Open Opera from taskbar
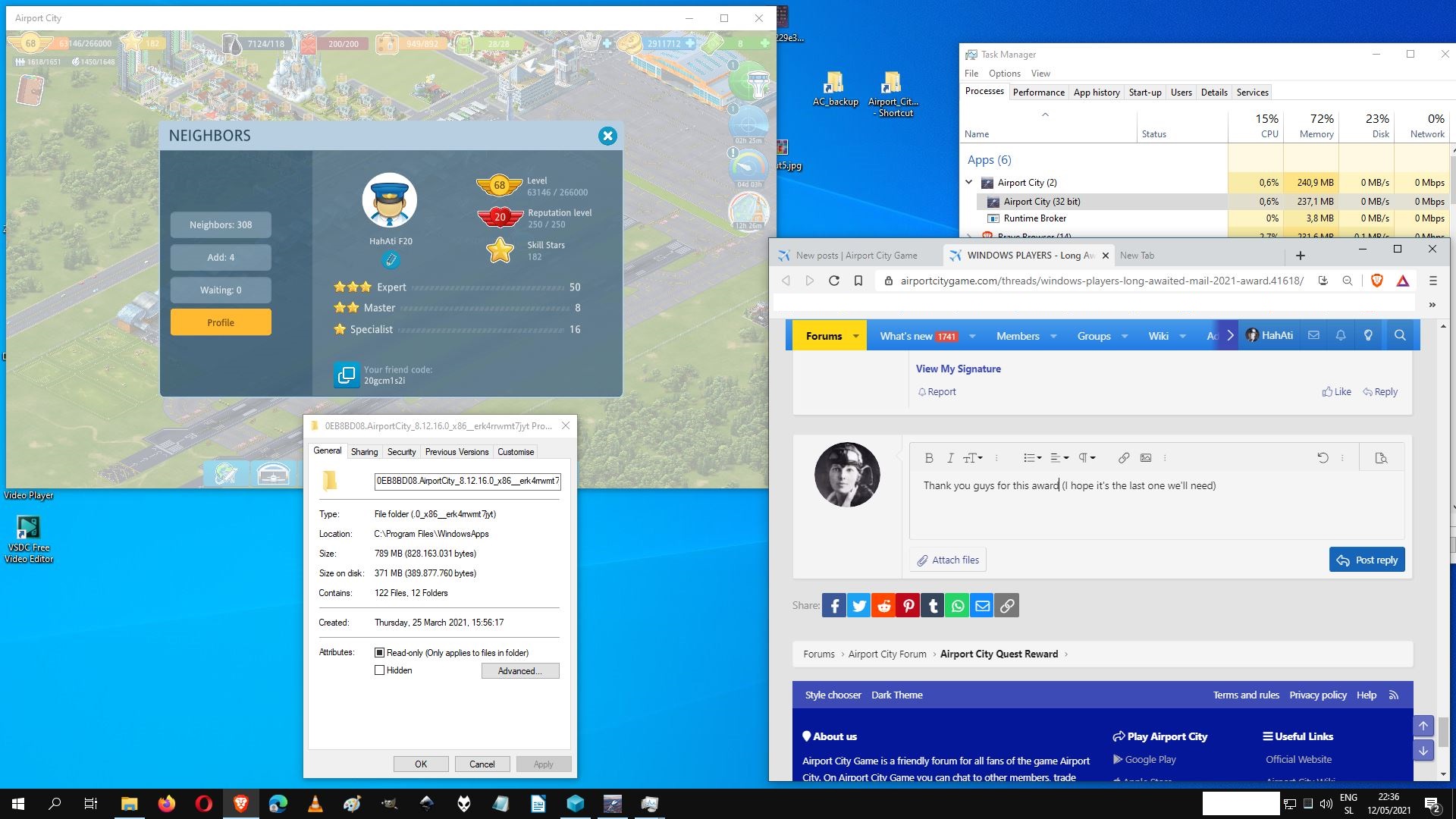The image size is (1456, 819). point(203,804)
